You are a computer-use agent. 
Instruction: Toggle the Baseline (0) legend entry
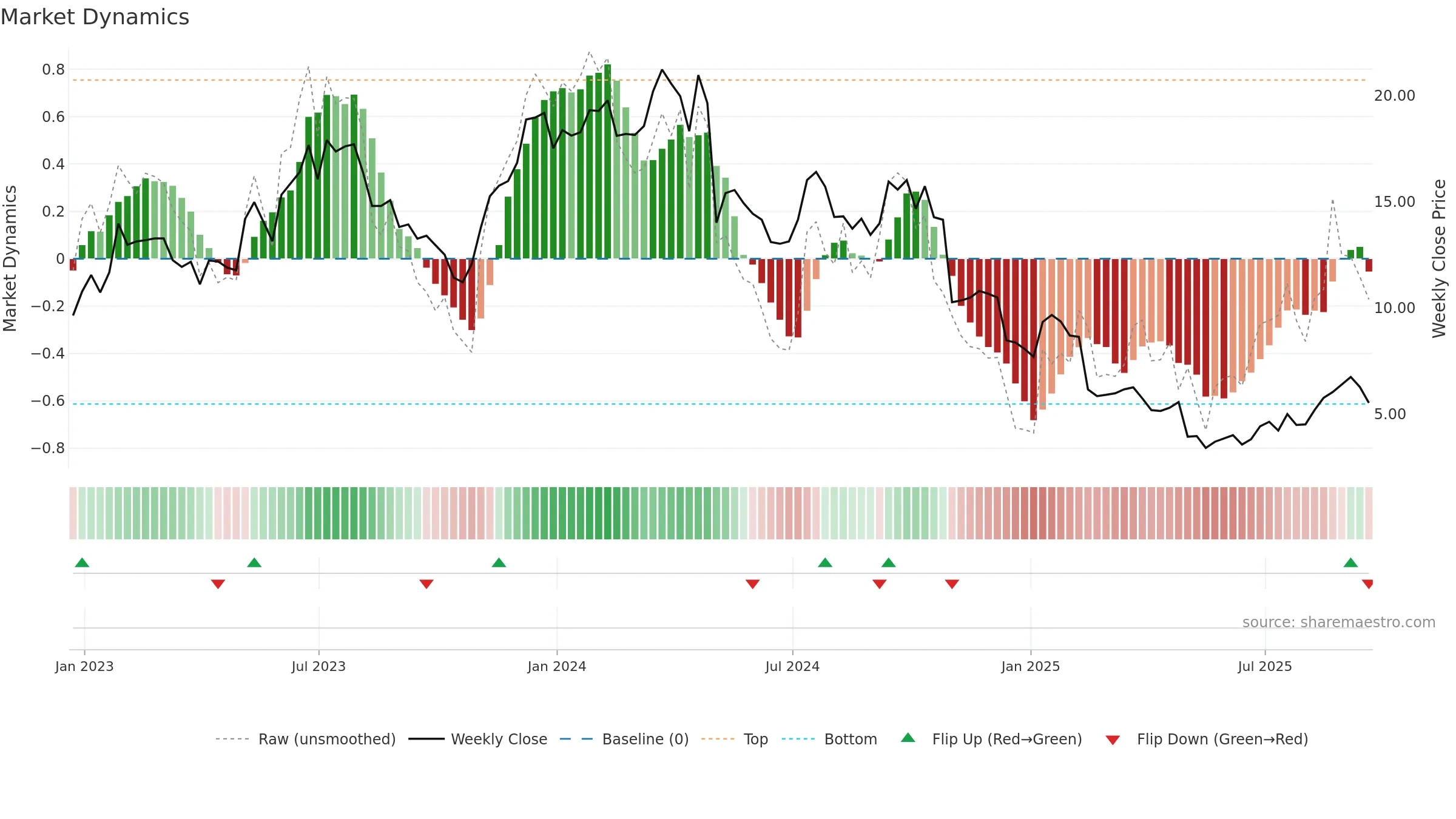[624, 739]
